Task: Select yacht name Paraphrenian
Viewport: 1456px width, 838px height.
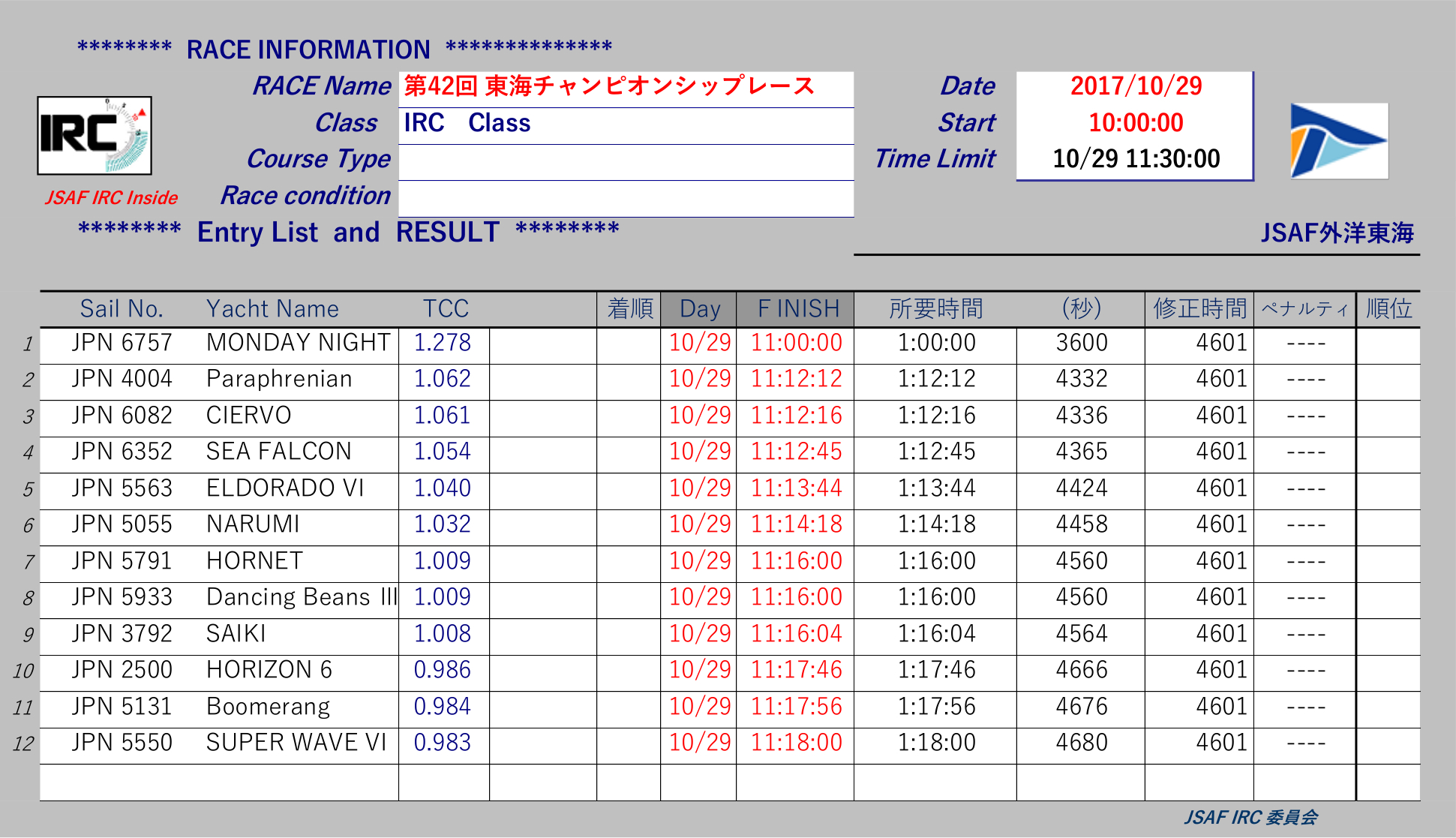Action: pos(279,380)
